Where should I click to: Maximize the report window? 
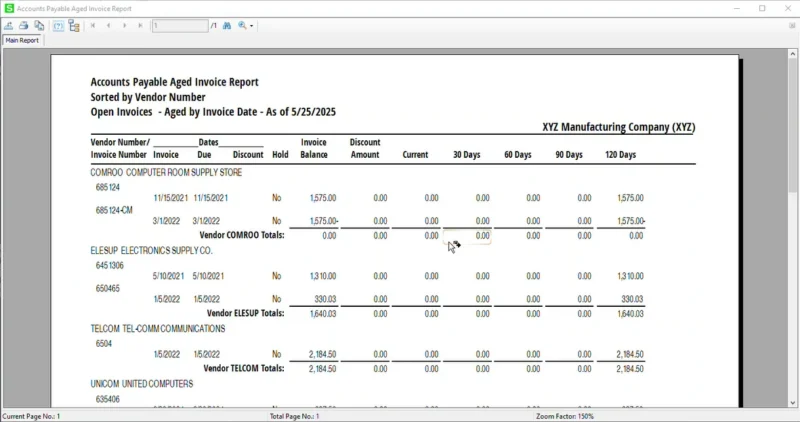pos(762,8)
